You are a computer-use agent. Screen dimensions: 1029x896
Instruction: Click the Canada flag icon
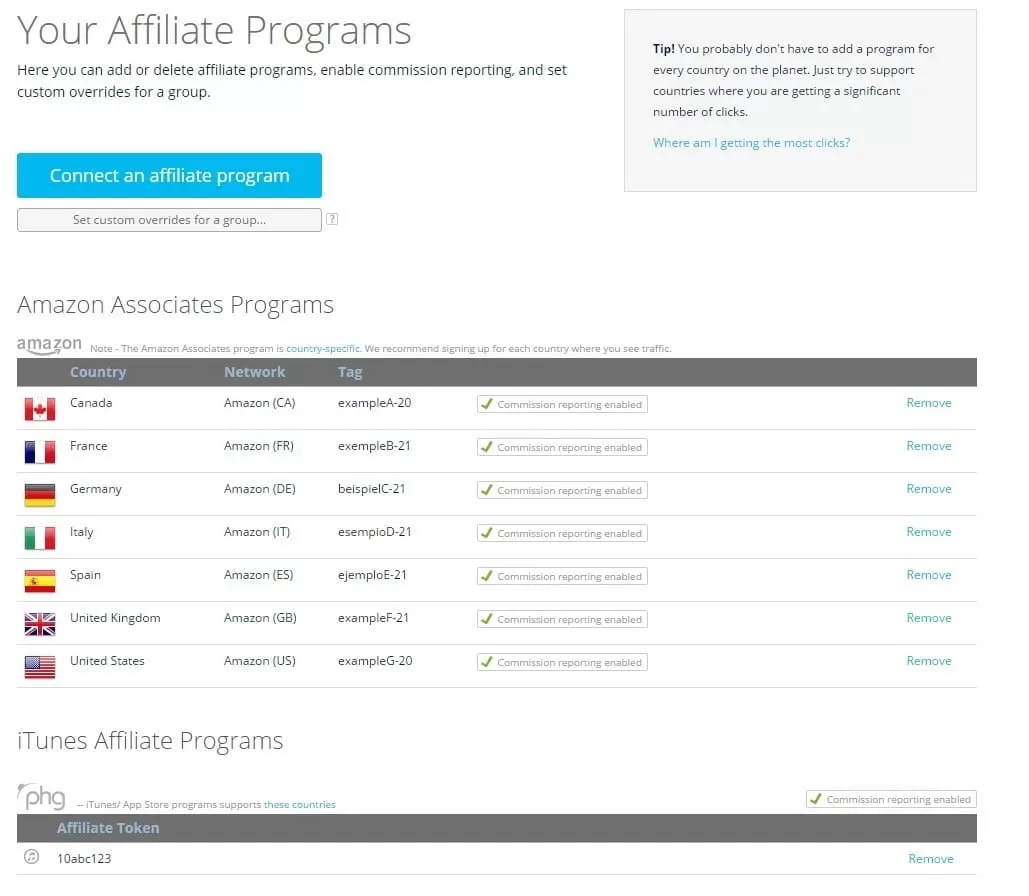(40, 409)
